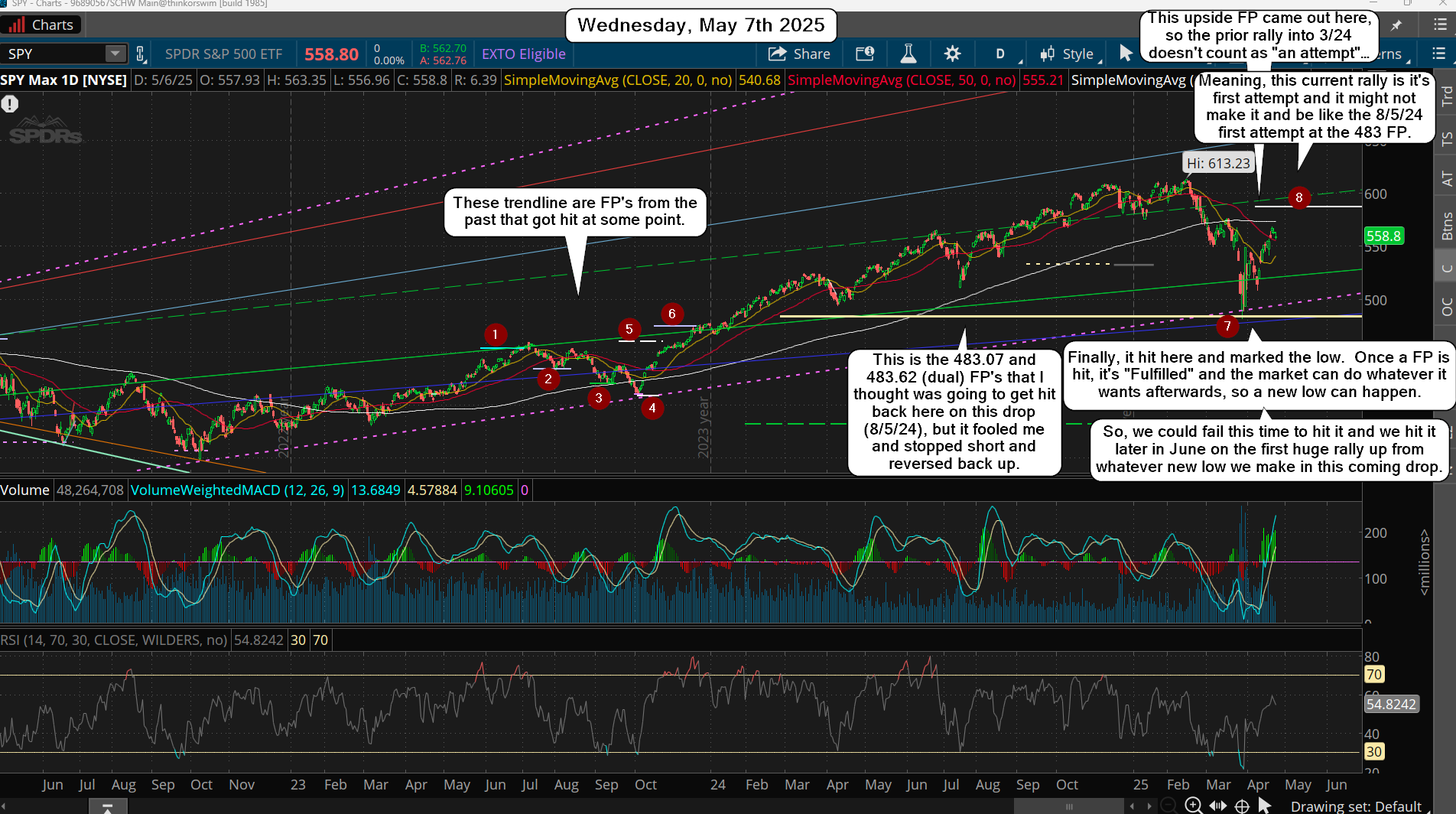1456x814 pixels.
Task: Click the scroll left arrow
Action: point(1133,806)
